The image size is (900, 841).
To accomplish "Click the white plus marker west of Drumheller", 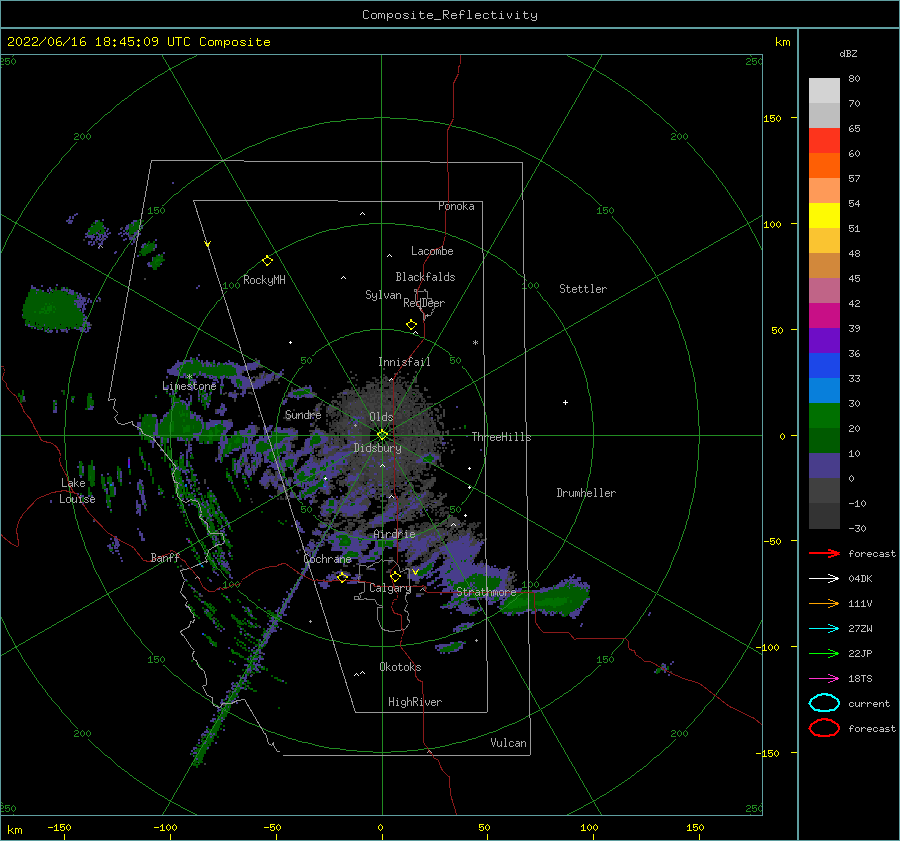I will click(x=565, y=402).
